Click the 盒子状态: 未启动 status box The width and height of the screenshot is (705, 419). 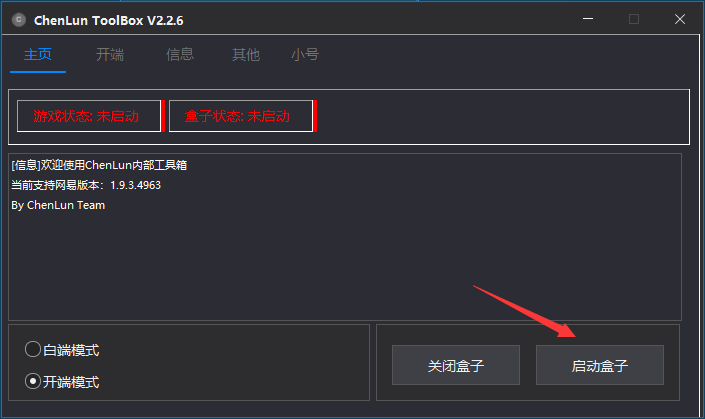243,116
